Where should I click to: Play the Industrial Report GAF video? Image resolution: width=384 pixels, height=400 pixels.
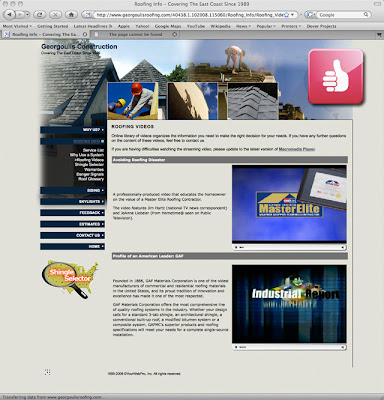tap(289, 304)
